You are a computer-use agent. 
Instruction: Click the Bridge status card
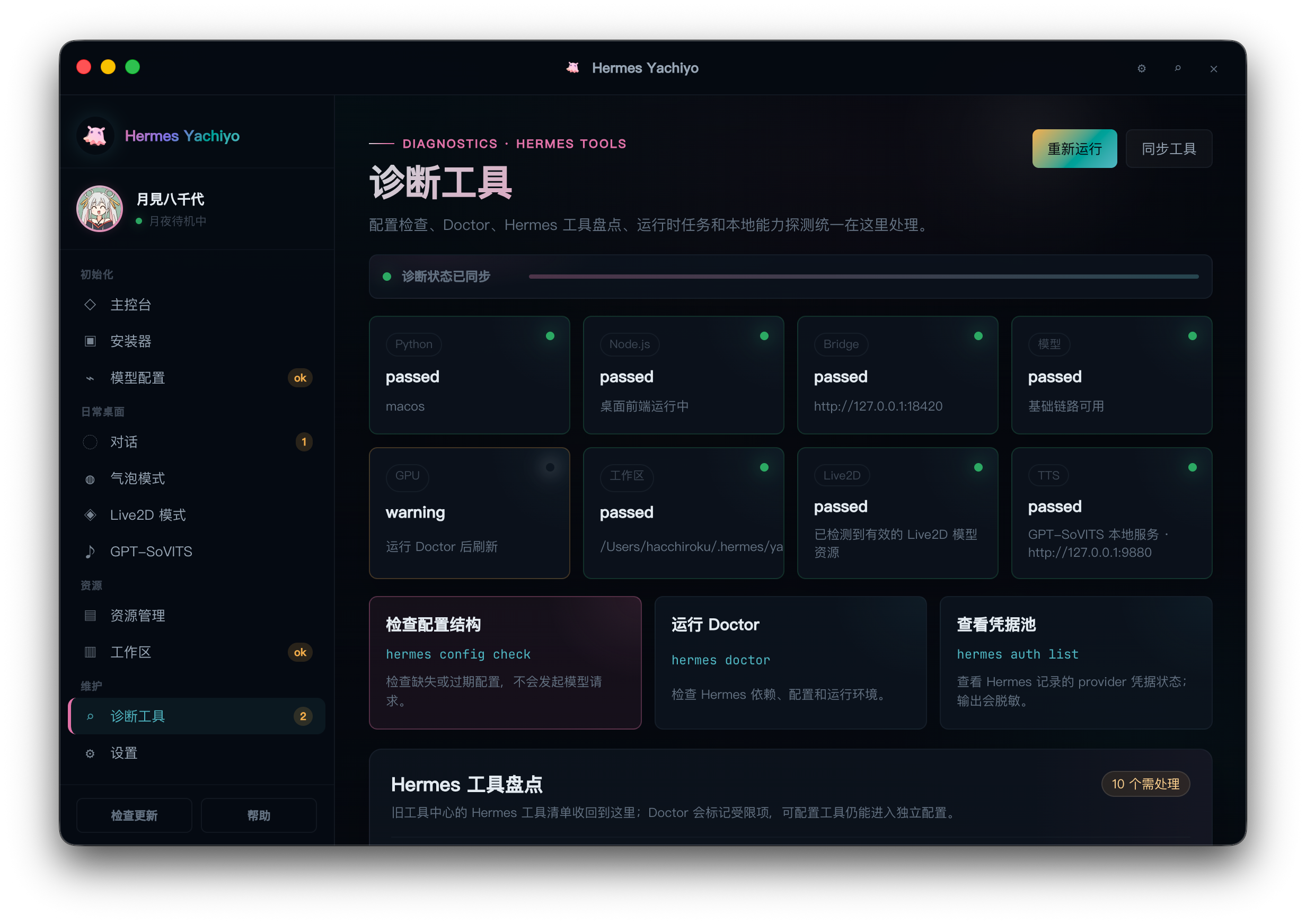[x=897, y=375]
